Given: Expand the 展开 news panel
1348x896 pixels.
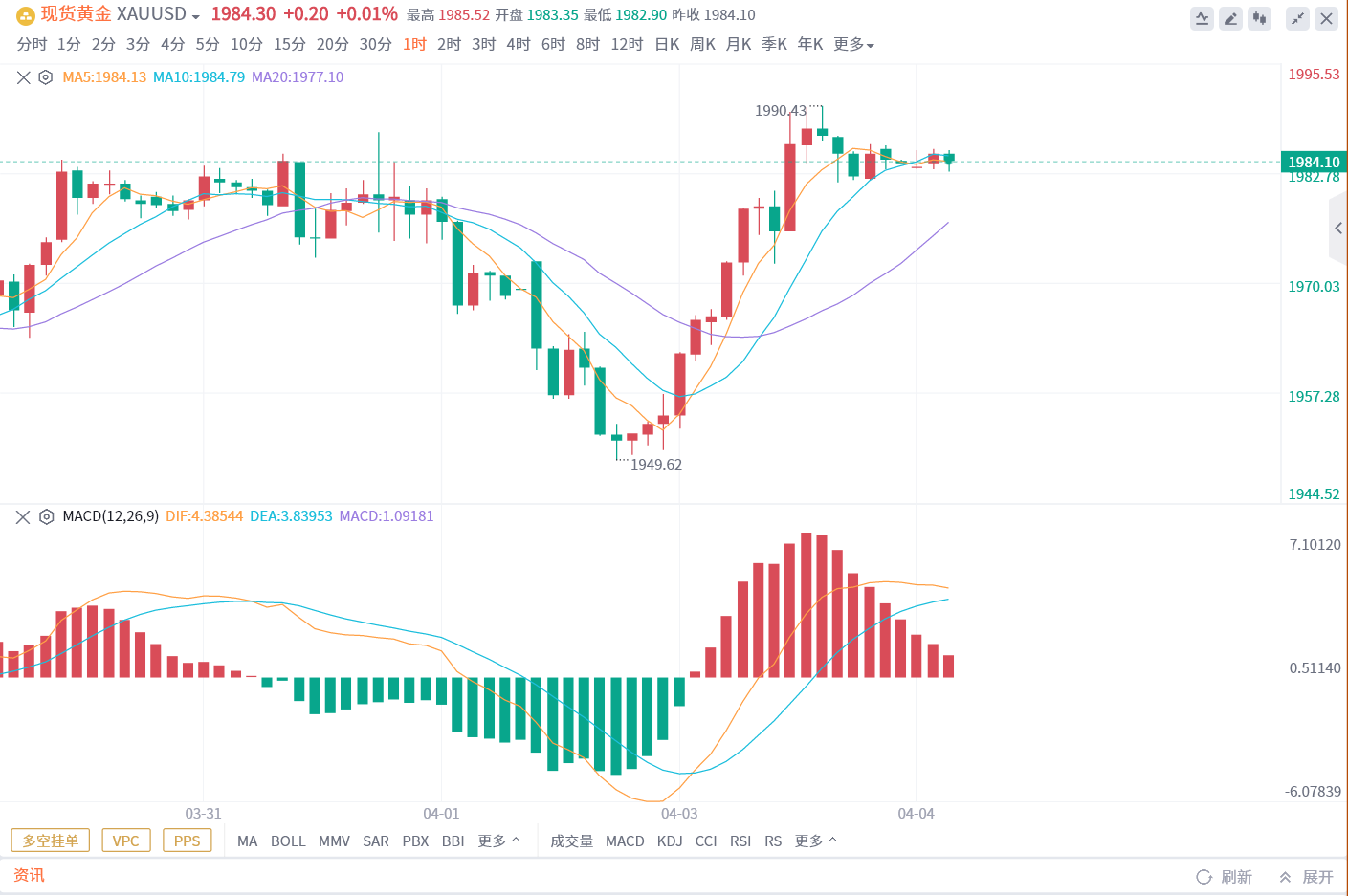Looking at the screenshot, I should [x=1307, y=877].
